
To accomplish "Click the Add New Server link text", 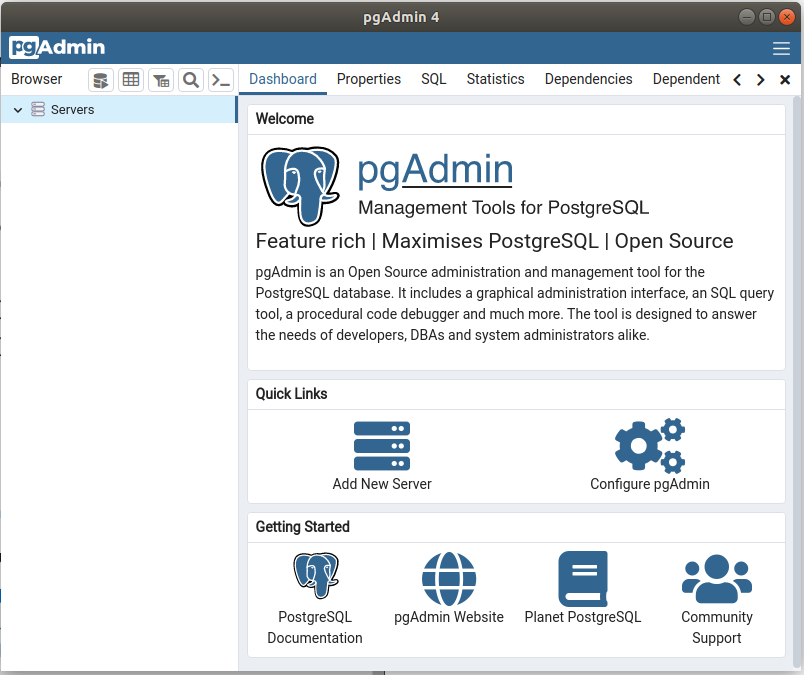I will (x=382, y=484).
